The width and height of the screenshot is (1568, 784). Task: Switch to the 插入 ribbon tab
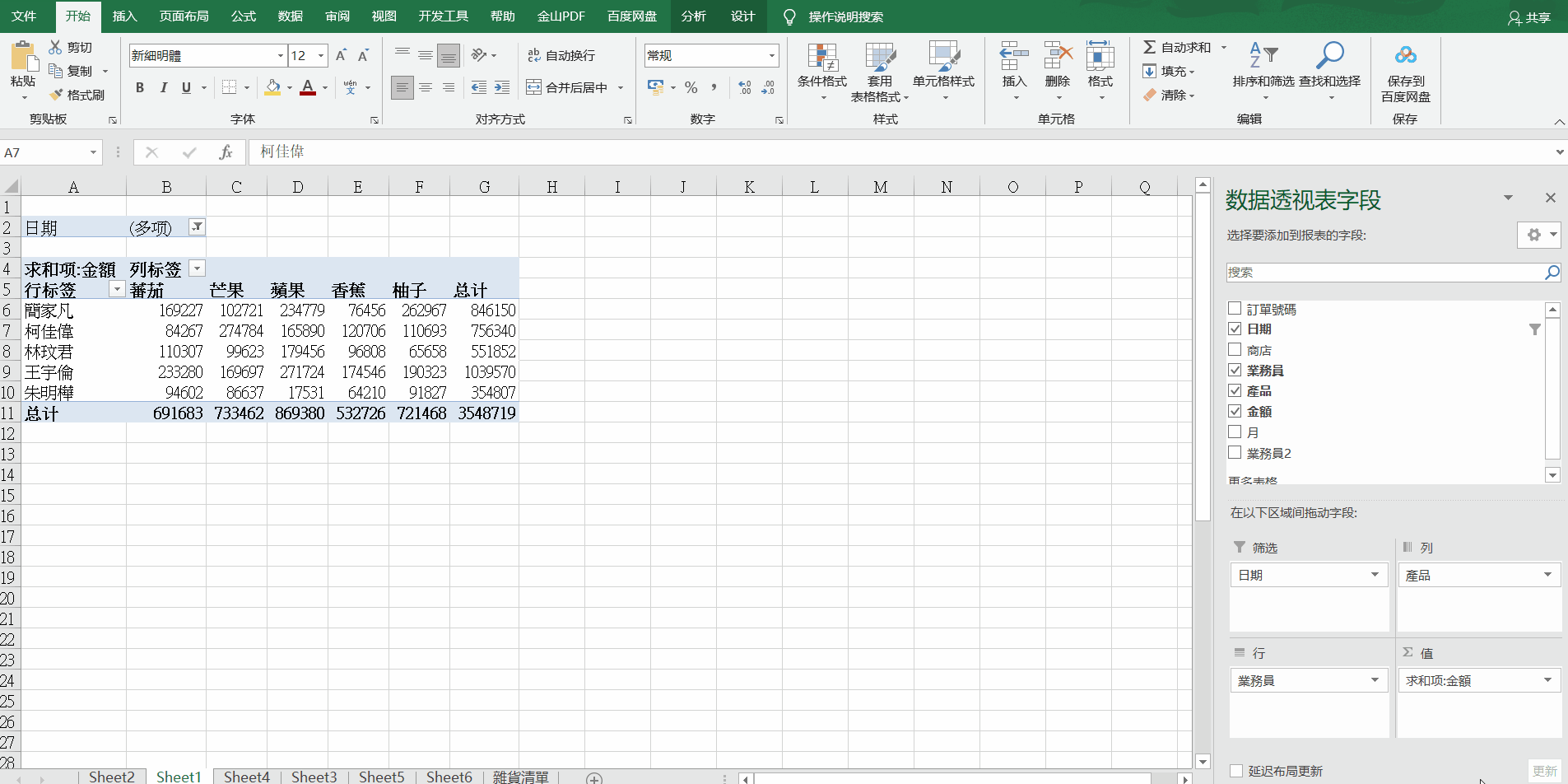point(124,16)
